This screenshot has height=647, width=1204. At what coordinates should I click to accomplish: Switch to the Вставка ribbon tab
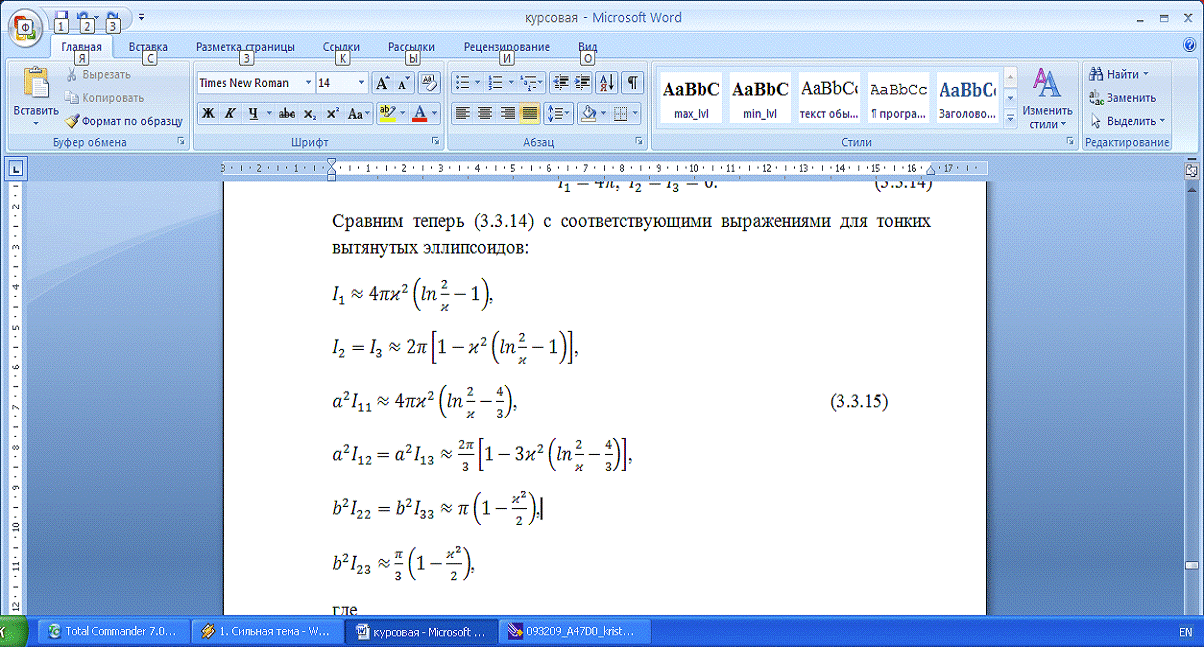pos(148,47)
